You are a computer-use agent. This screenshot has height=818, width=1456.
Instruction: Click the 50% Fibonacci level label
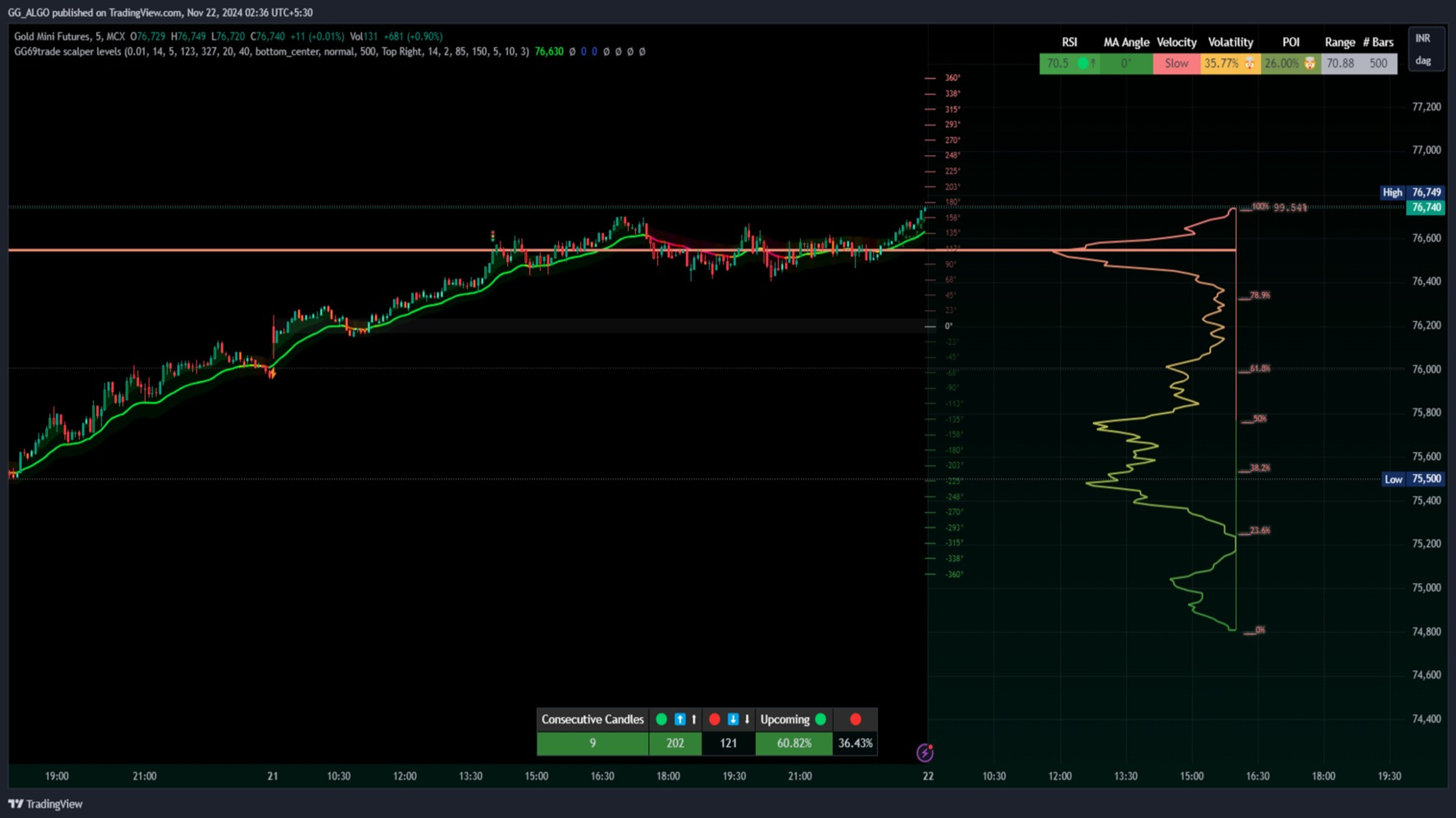tap(1259, 418)
